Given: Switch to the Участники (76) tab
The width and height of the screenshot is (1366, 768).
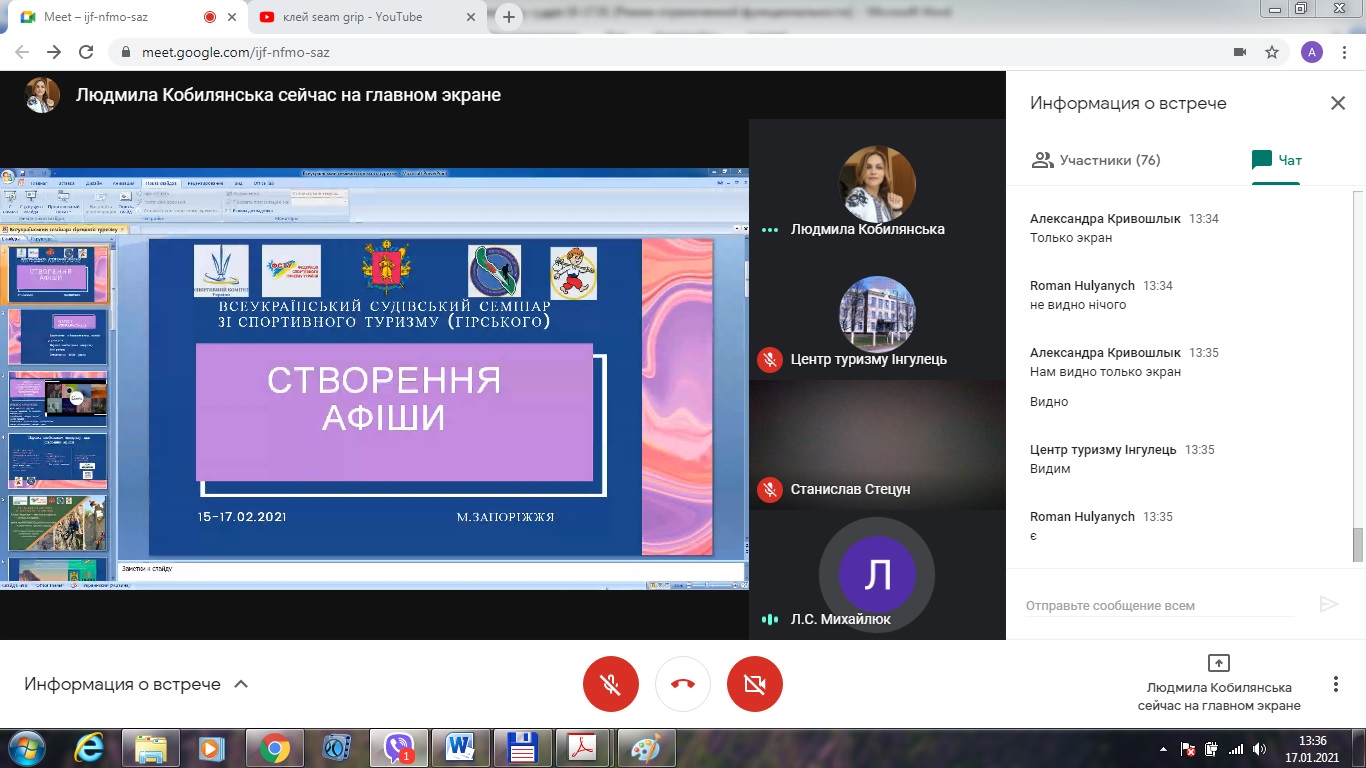Looking at the screenshot, I should pyautogui.click(x=1096, y=160).
